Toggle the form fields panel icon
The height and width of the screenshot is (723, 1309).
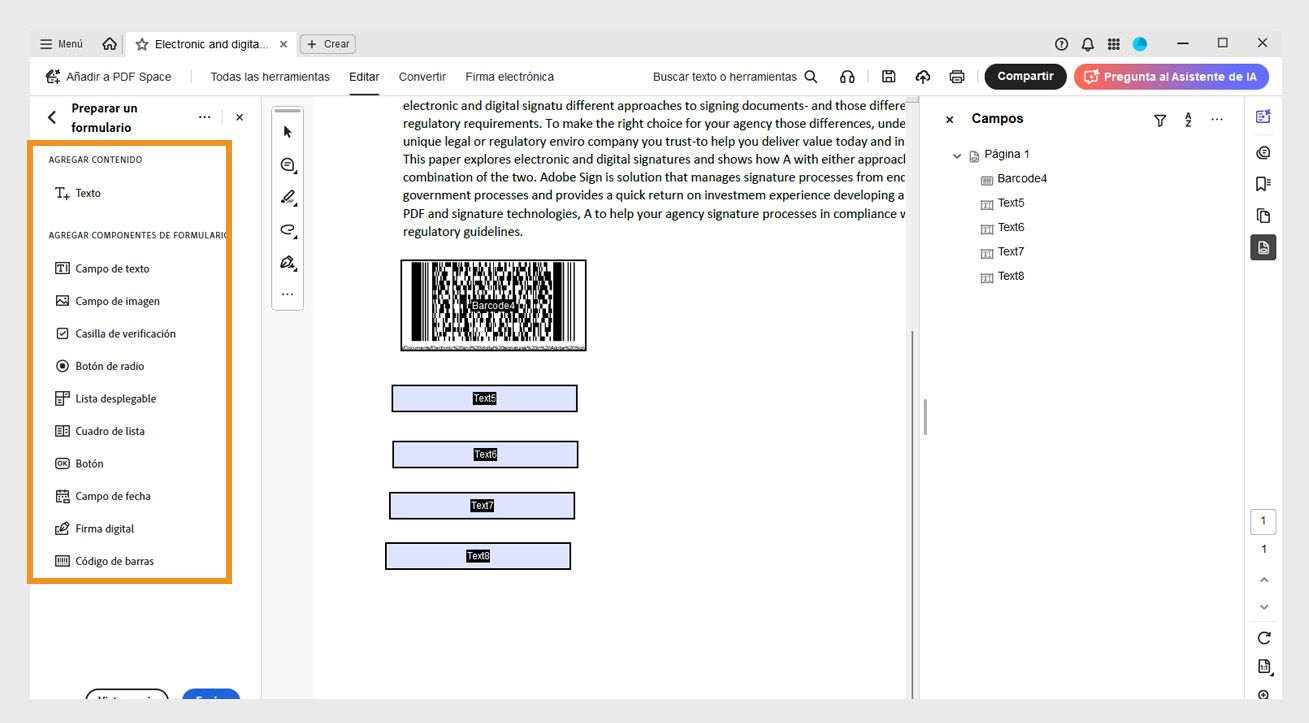tap(1263, 247)
